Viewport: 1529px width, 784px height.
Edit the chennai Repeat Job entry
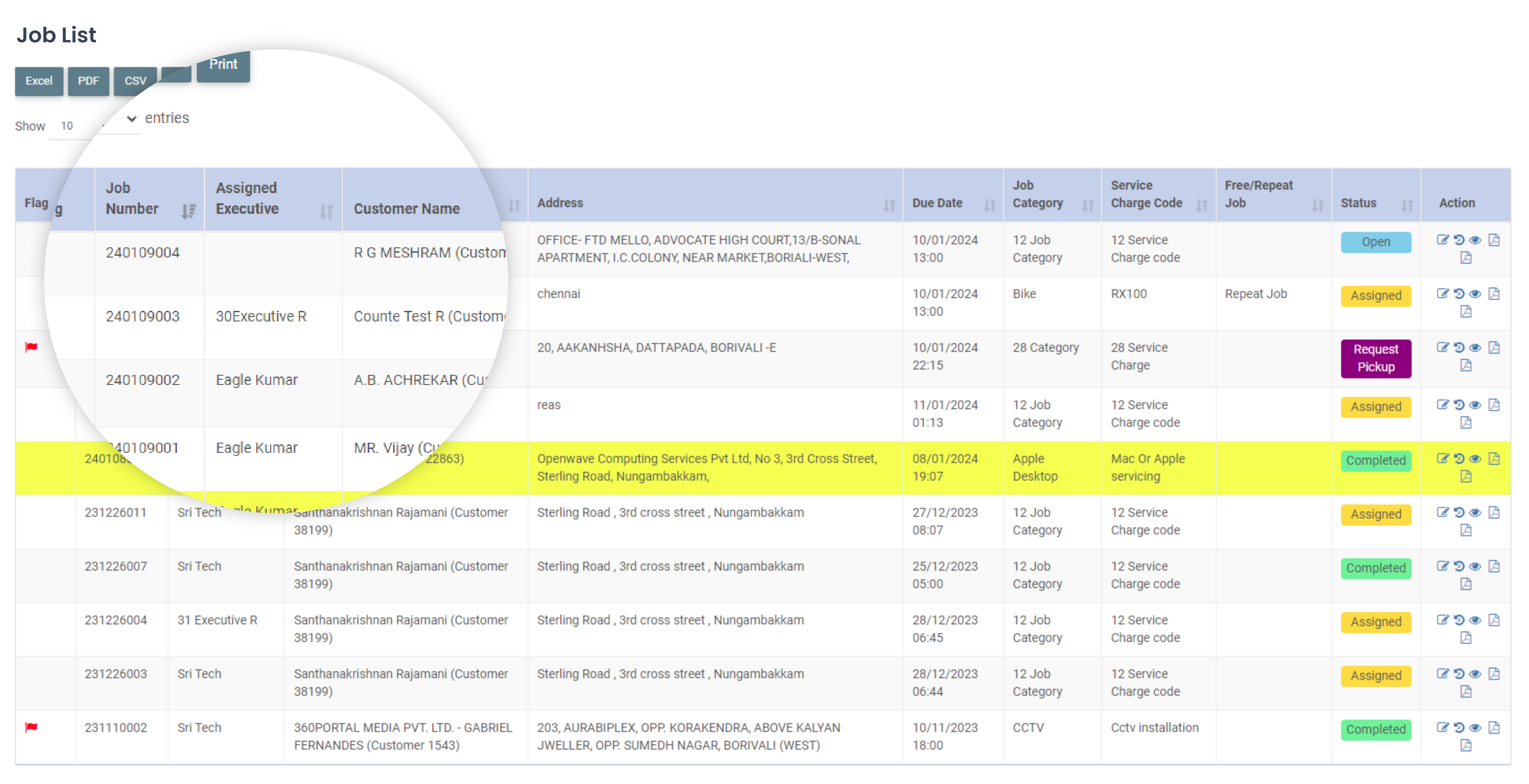click(x=1443, y=293)
